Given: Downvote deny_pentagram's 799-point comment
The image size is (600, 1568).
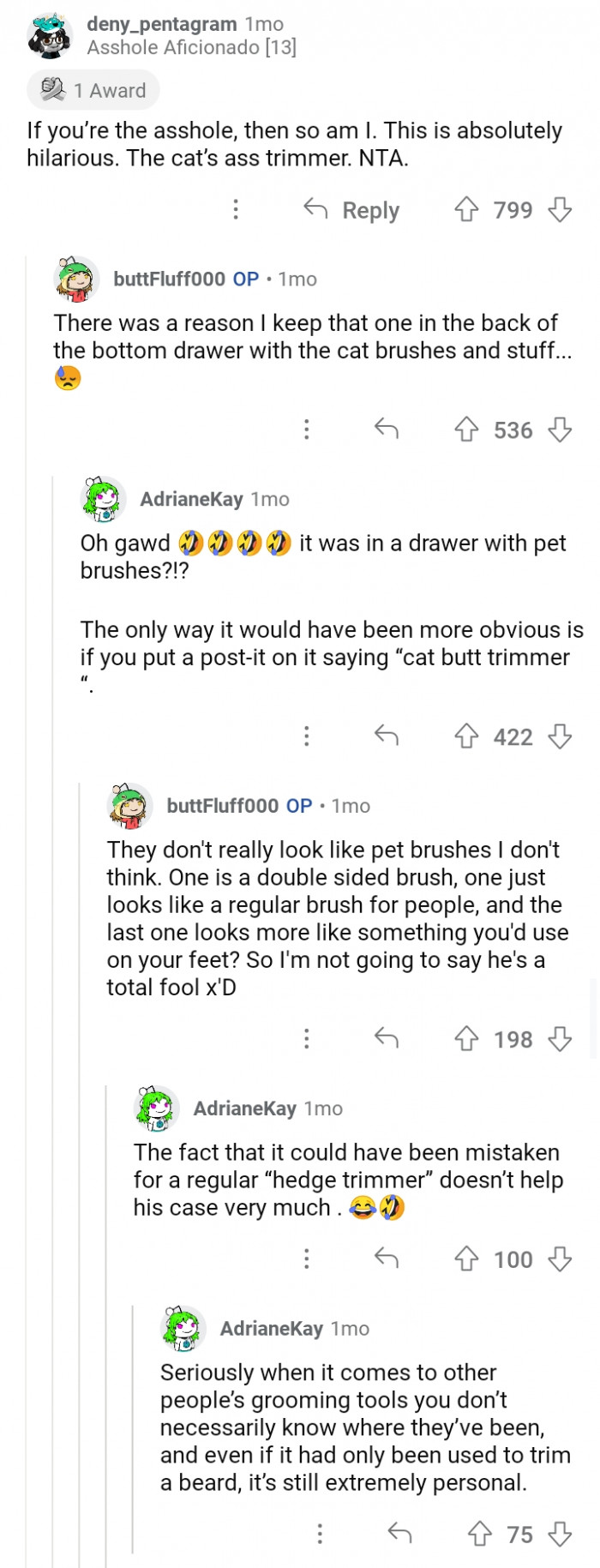Looking at the screenshot, I should (x=560, y=210).
